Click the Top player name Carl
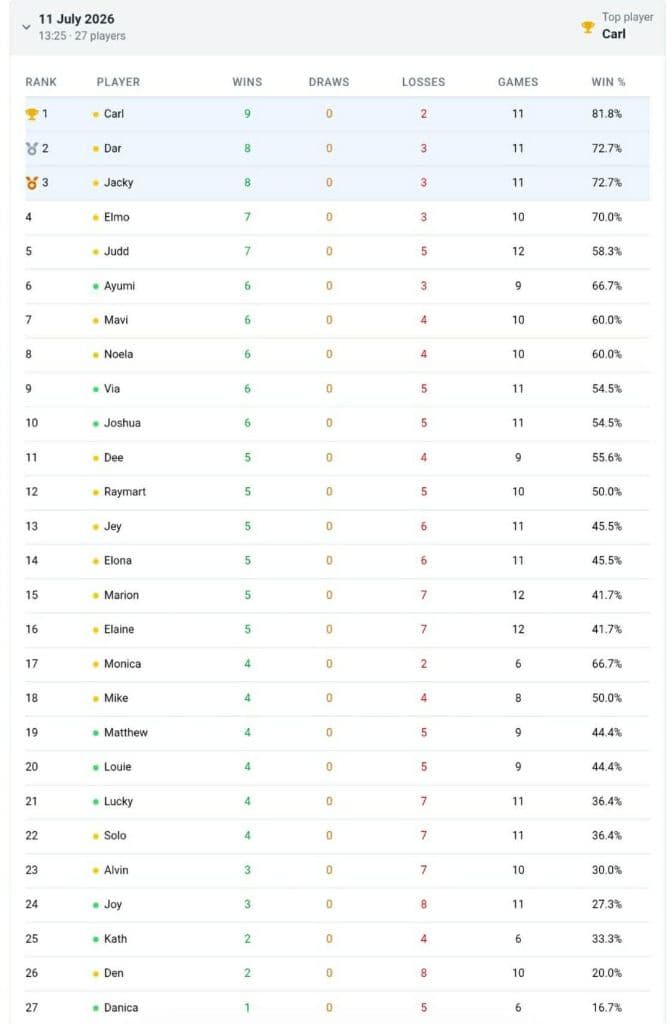 point(614,34)
